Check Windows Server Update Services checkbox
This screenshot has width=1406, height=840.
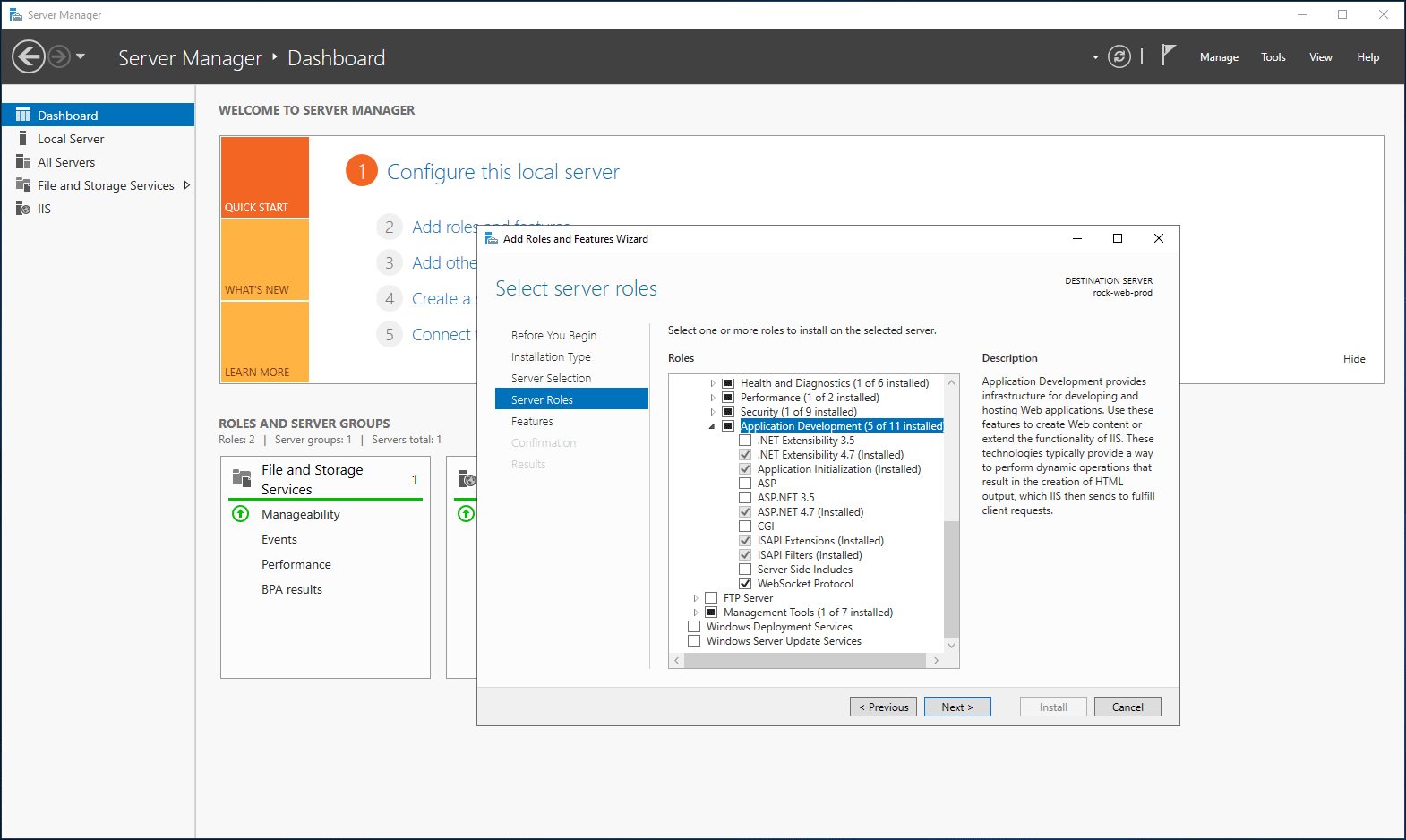(694, 641)
